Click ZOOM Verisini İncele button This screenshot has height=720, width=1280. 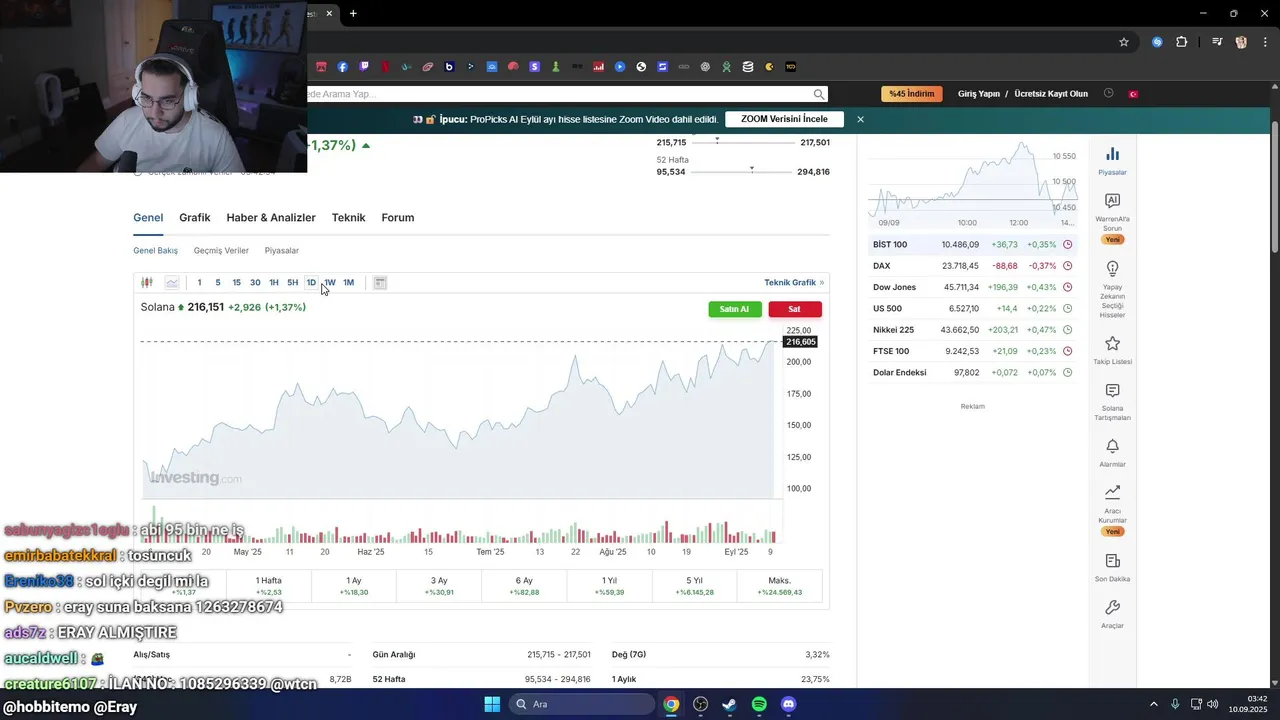tap(784, 119)
